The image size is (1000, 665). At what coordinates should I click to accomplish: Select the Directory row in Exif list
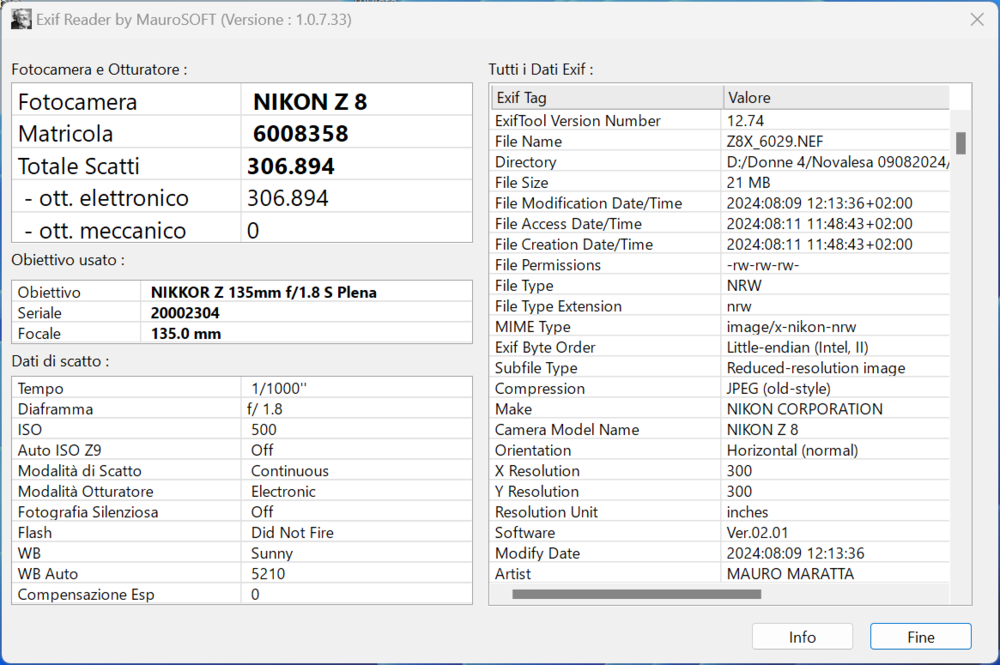tap(721, 162)
